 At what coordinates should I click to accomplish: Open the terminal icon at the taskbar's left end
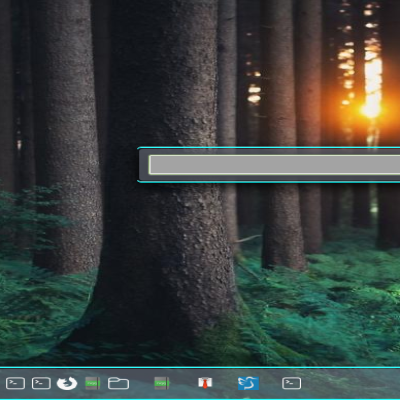(x=15, y=383)
